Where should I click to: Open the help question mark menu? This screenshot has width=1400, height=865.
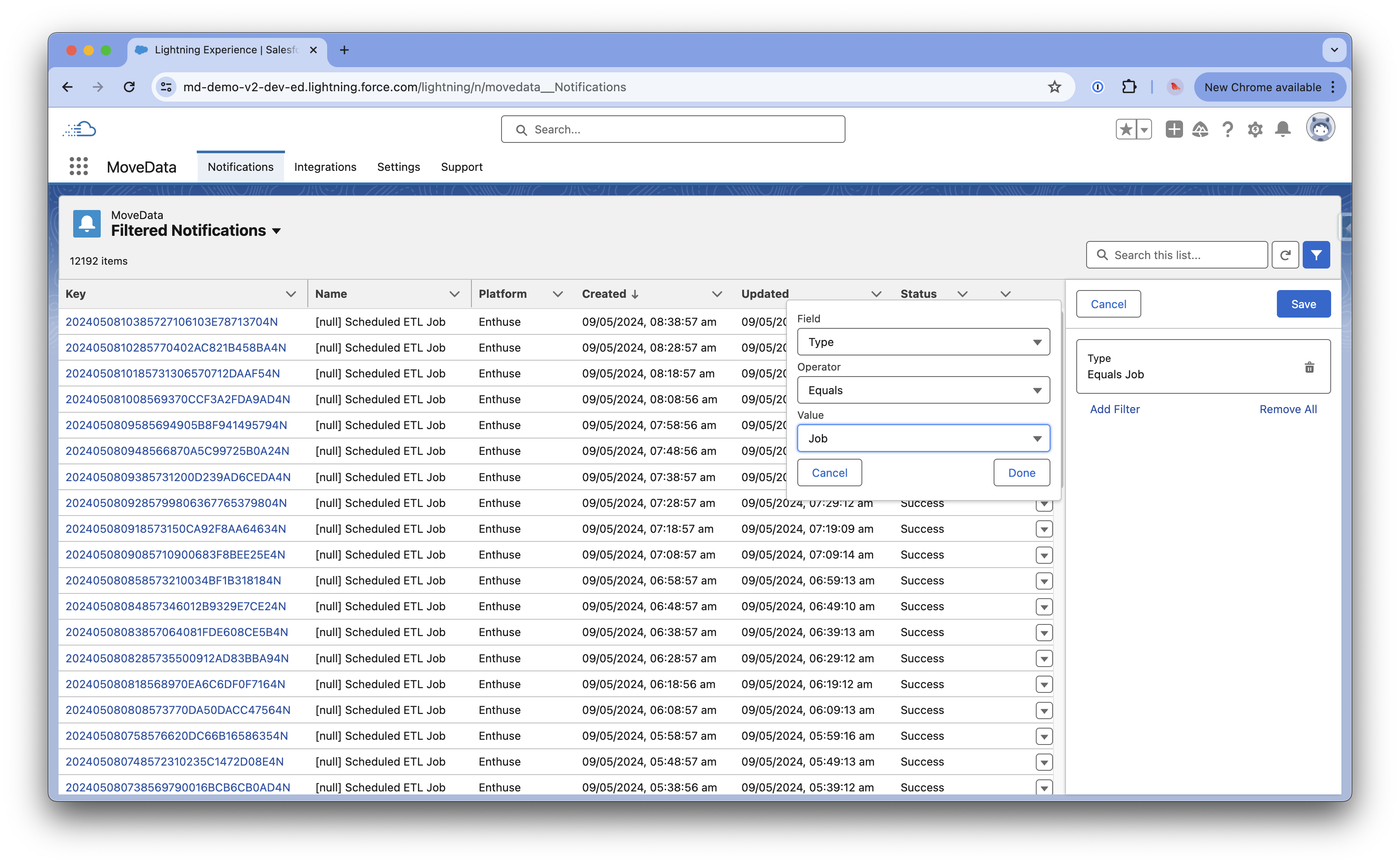click(x=1227, y=130)
